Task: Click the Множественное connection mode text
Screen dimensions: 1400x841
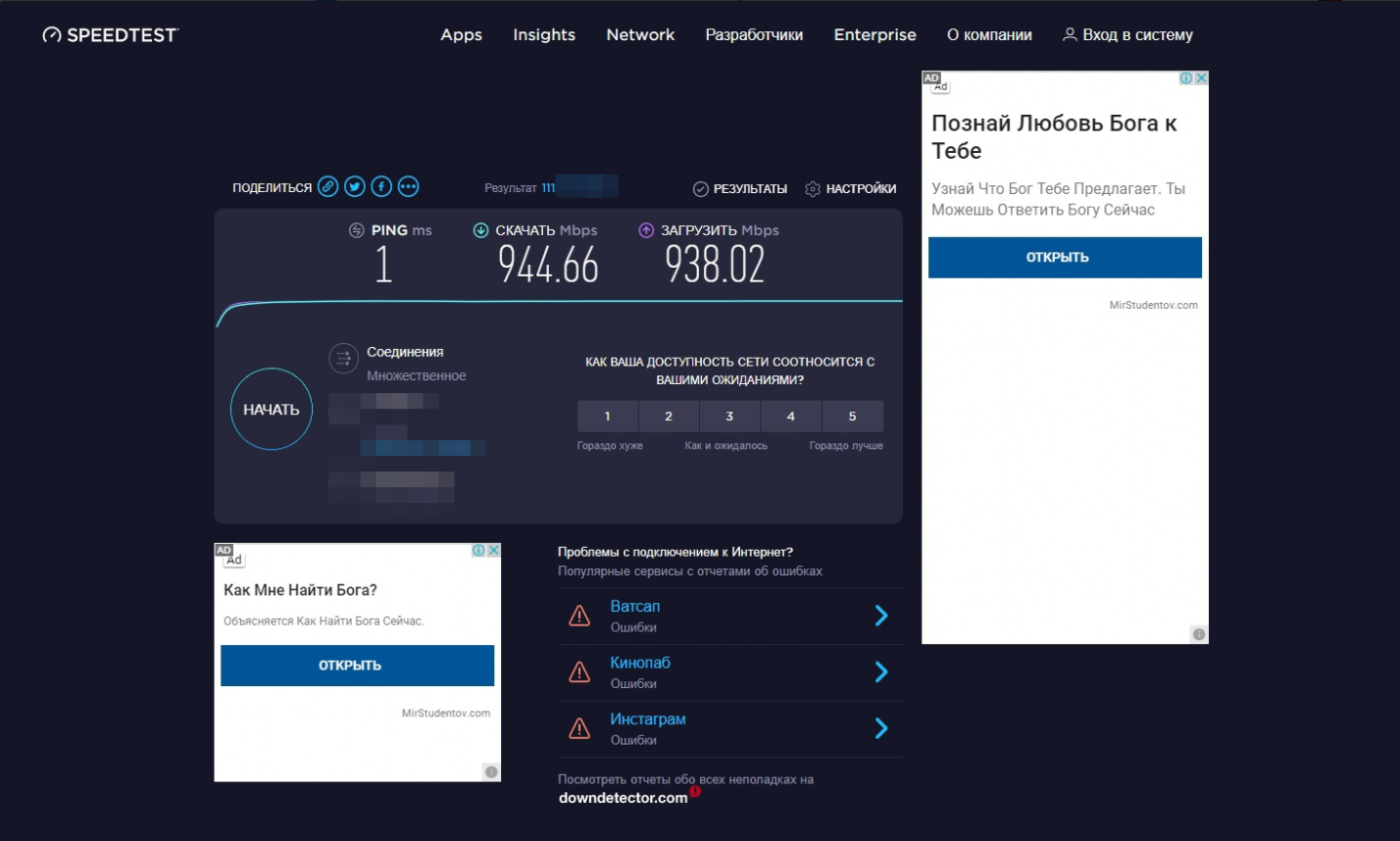Action: (x=417, y=375)
